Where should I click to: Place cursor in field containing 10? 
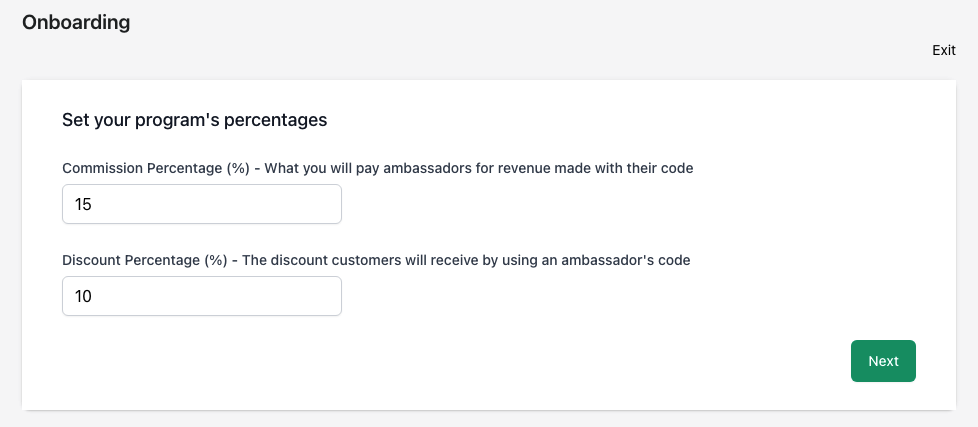tap(202, 296)
